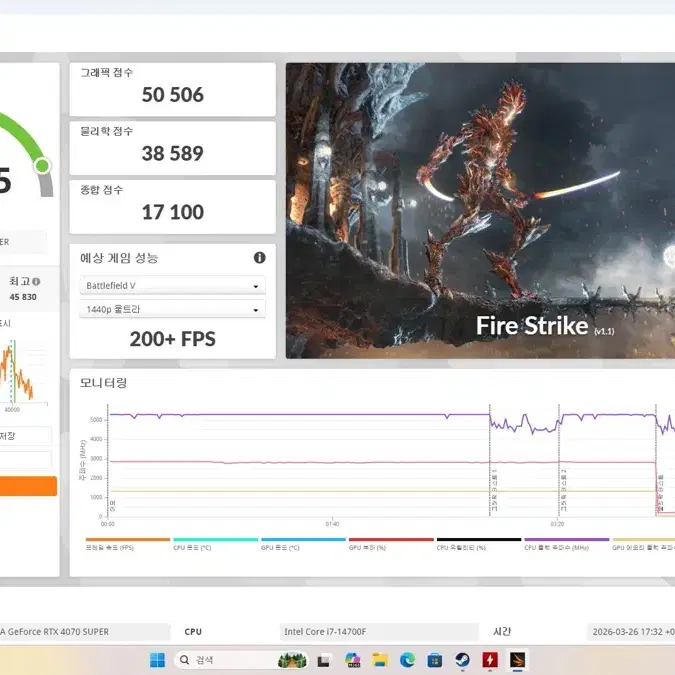Launch Microsoft 365 Copilot from taskbar

coord(353,660)
